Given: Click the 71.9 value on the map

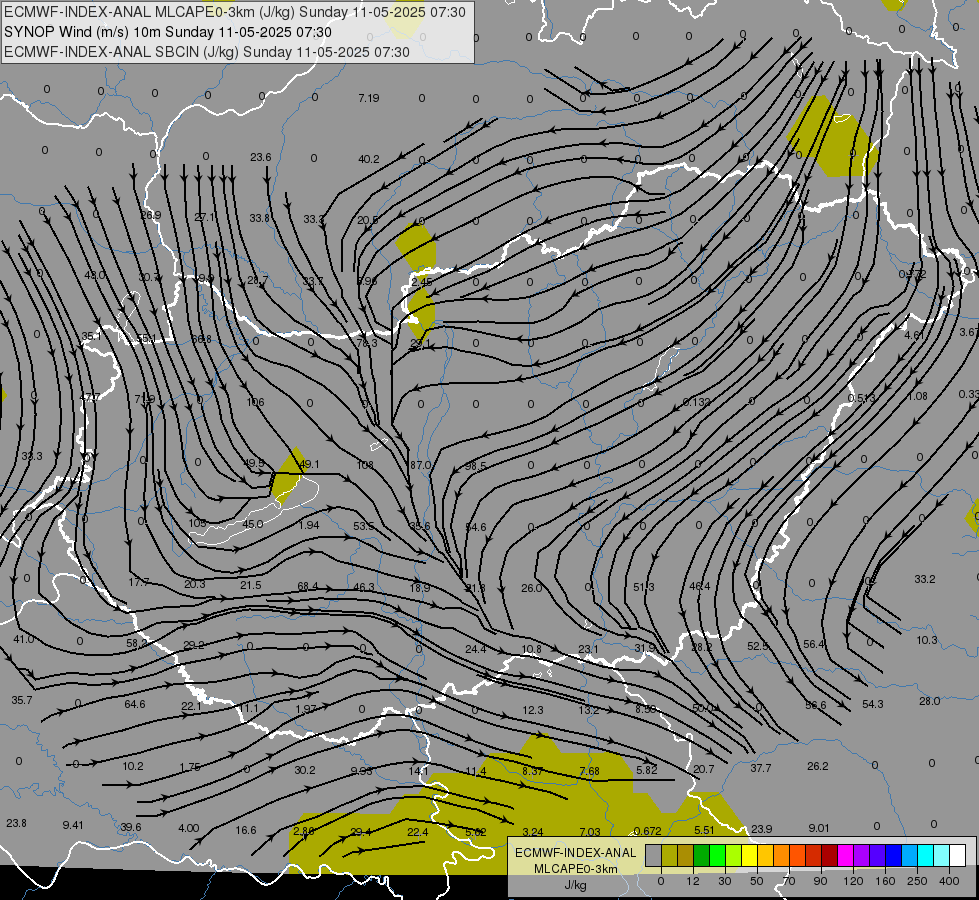Looking at the screenshot, I should [144, 398].
